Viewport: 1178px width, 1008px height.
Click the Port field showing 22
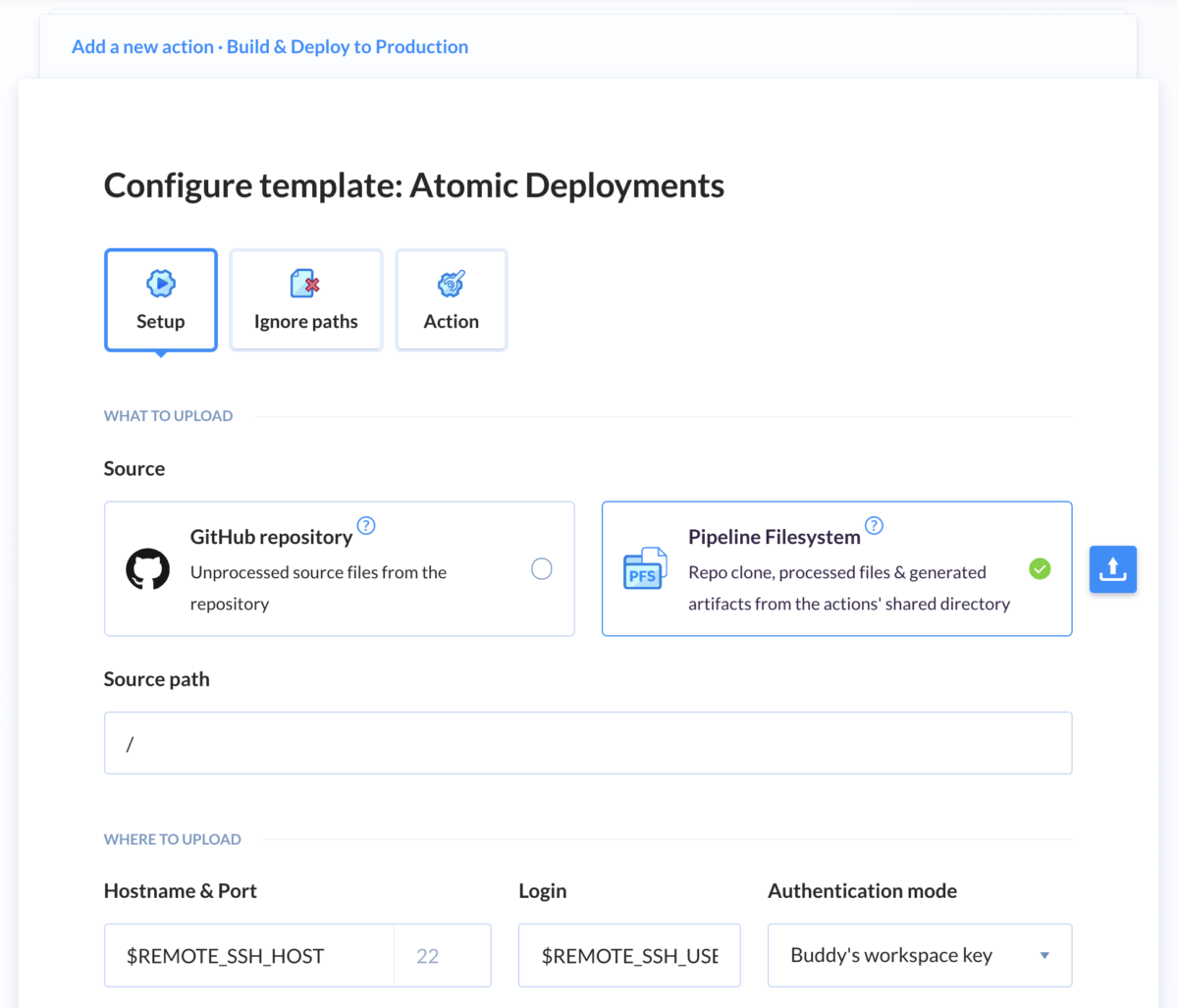pos(442,955)
